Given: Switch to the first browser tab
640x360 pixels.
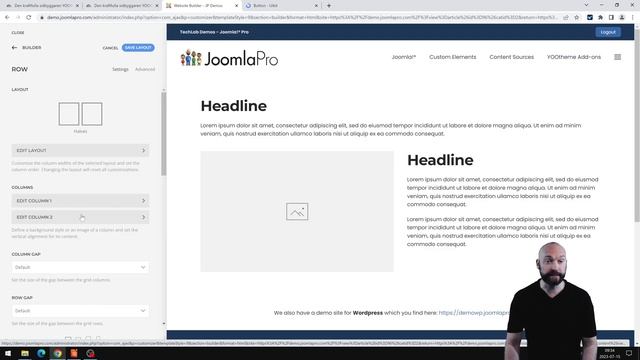Looking at the screenshot, I should point(41,6).
